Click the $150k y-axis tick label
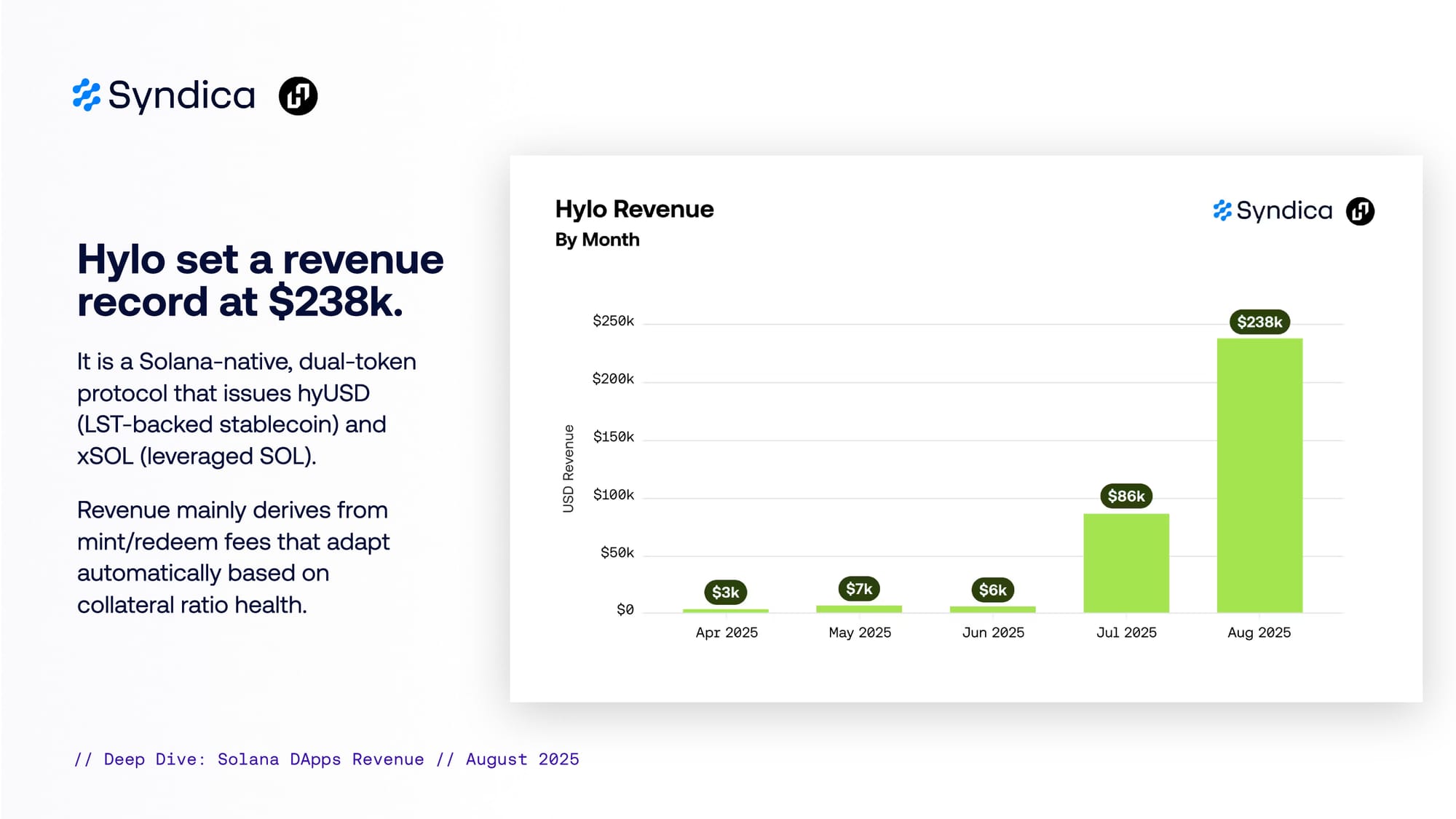Screen dimensions: 1456x819 (x=614, y=437)
